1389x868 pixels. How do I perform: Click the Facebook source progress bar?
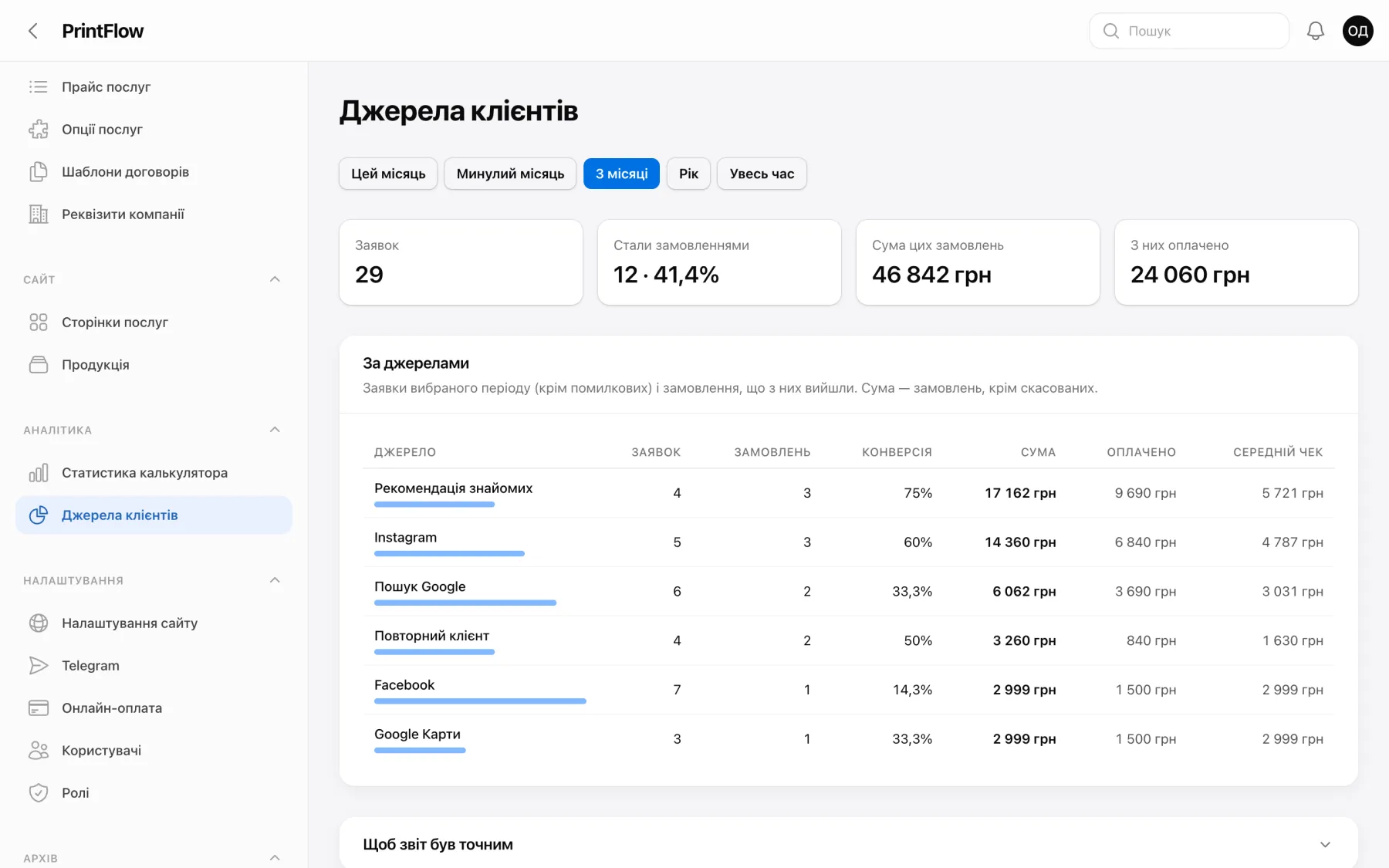480,701
